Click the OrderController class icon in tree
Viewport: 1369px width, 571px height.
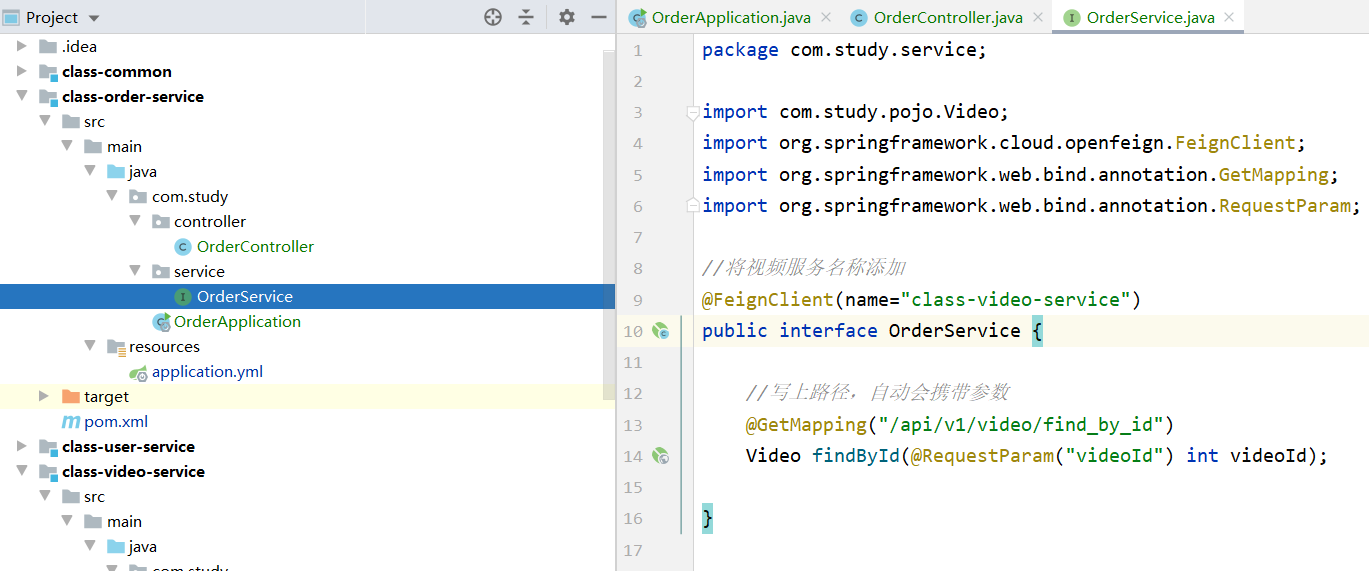(x=182, y=246)
